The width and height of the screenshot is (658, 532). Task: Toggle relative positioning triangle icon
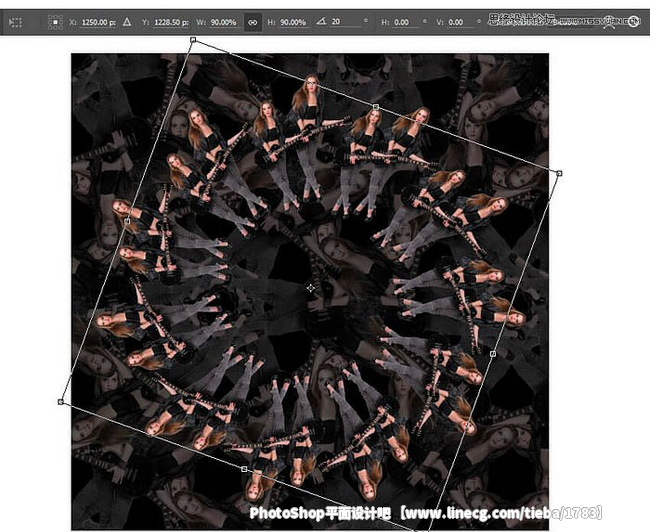(127, 22)
